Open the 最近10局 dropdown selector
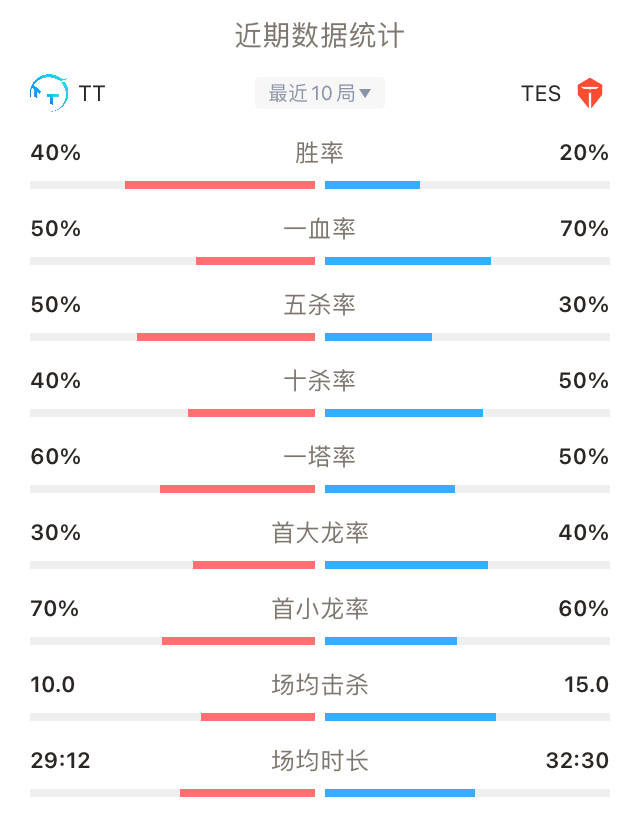Image resolution: width=640 pixels, height=817 pixels. click(319, 93)
